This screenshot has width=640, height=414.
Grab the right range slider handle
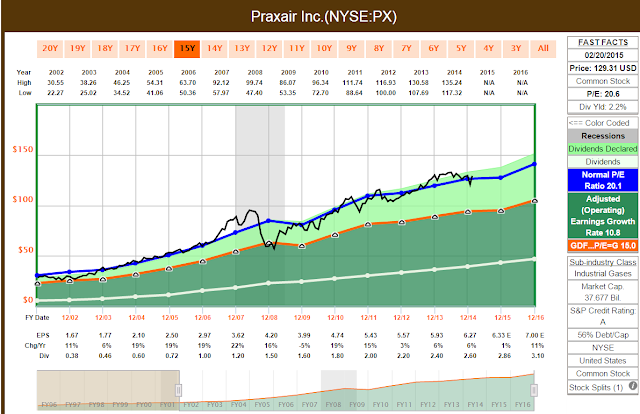pyautogui.click(x=533, y=390)
